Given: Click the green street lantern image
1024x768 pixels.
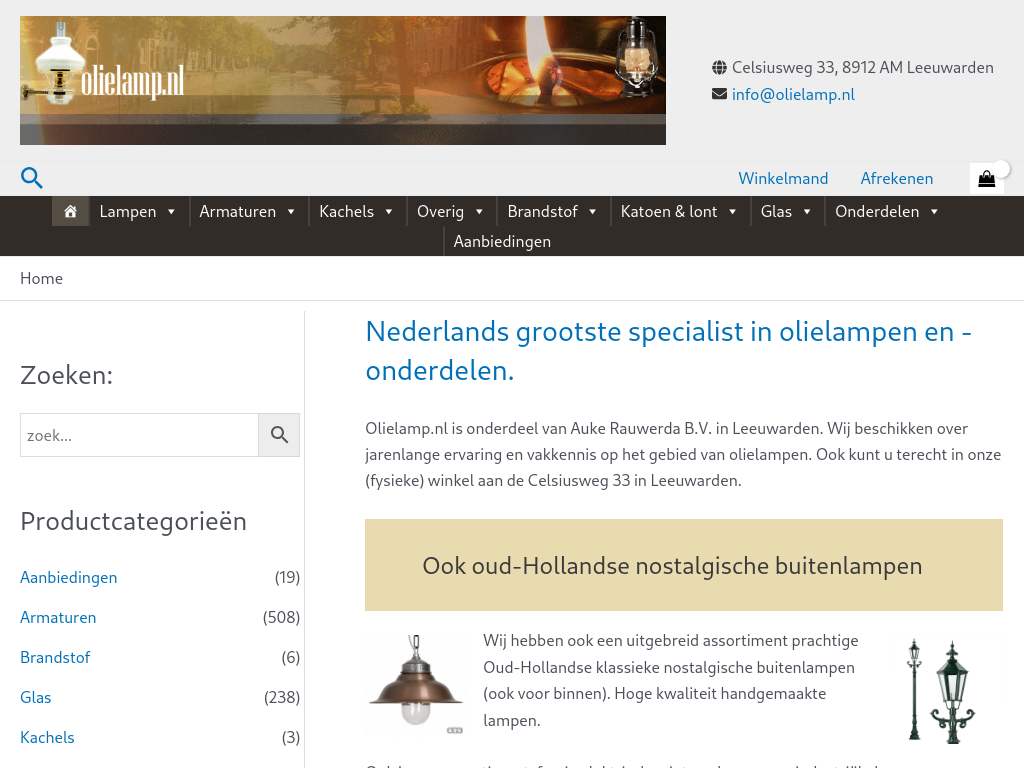Looking at the screenshot, I should pyautogui.click(x=941, y=690).
